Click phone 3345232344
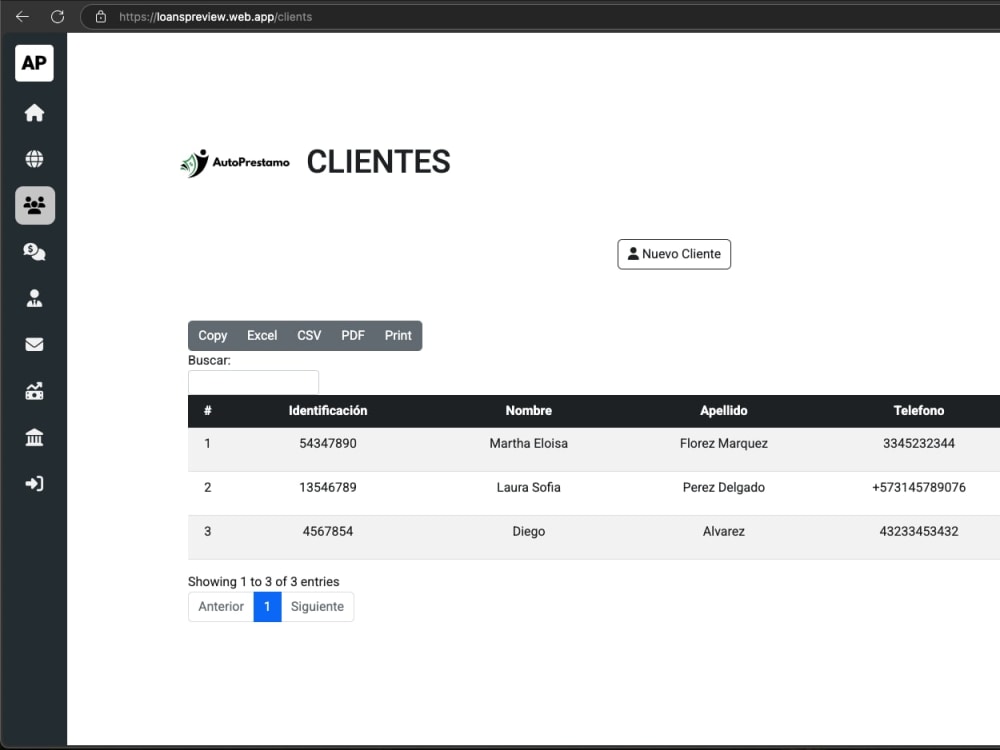 [x=918, y=443]
